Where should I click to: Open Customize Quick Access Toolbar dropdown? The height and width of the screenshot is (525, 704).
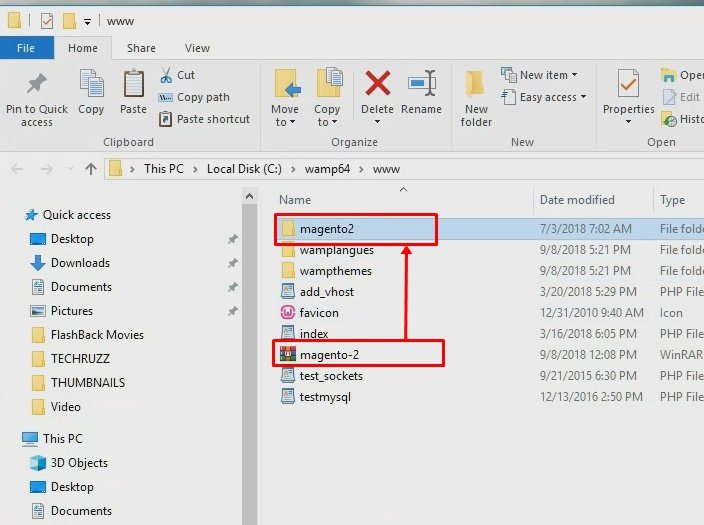click(88, 21)
